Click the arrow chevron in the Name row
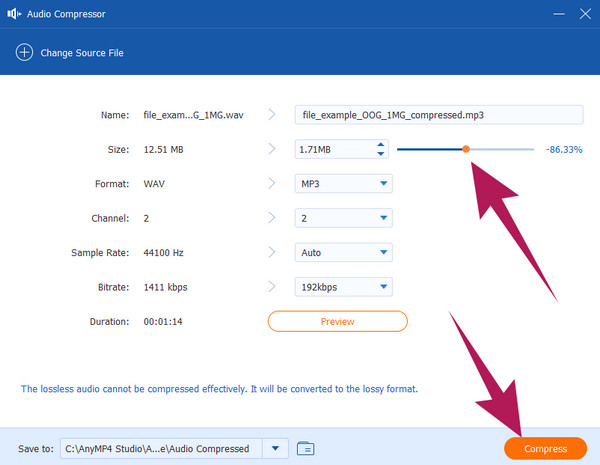Image resolution: width=600 pixels, height=465 pixels. [x=271, y=114]
